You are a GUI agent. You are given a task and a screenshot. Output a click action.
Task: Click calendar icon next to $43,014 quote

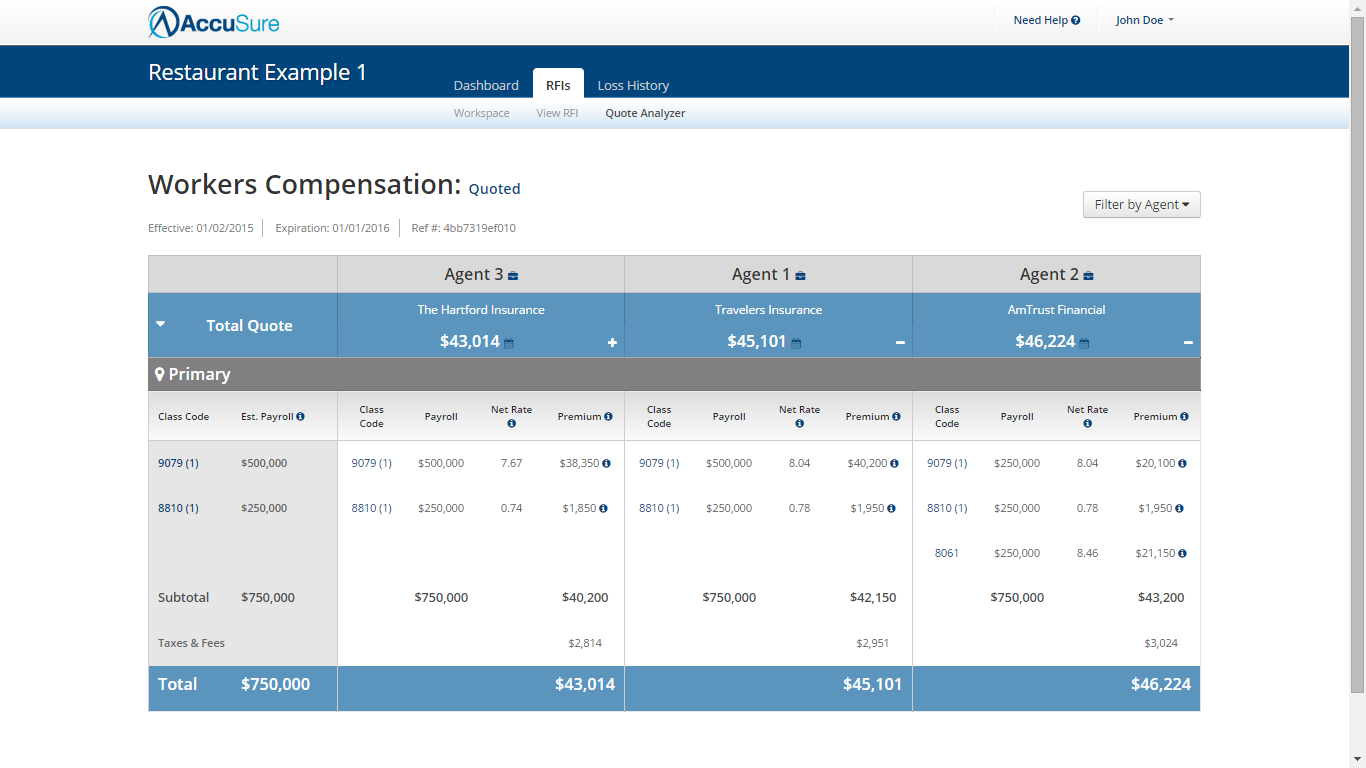(x=508, y=343)
